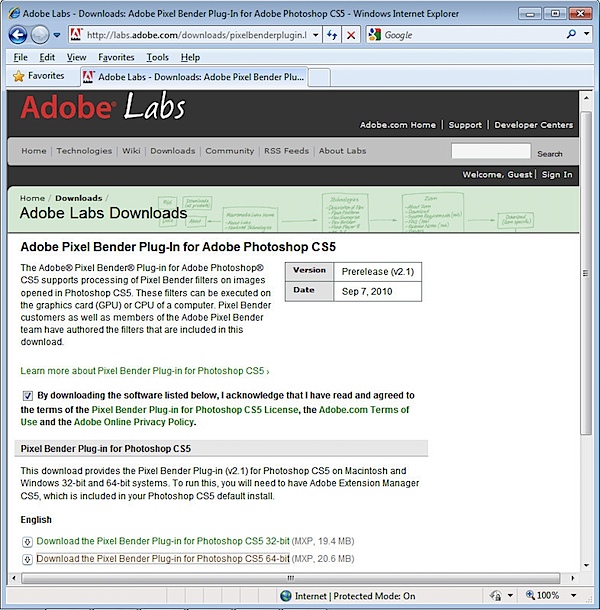
Task: Open the zoom level dropdown arrow
Action: point(573,595)
